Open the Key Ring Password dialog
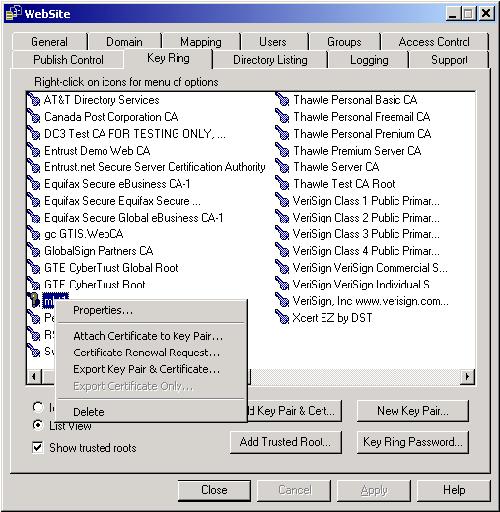The image size is (500, 512). pyautogui.click(x=413, y=442)
